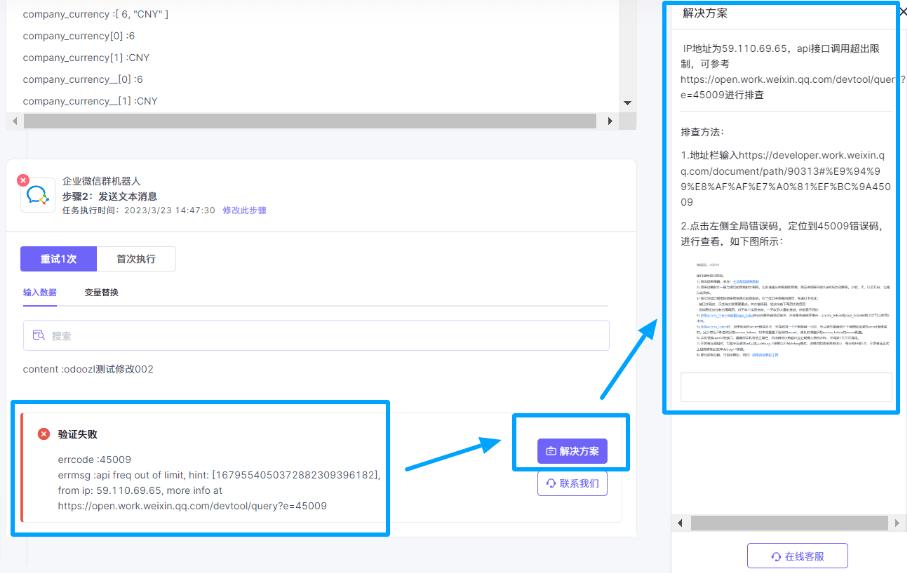Click the open.work.weixin.qq.com URL in the error message
Screen dimensions: 907x573
click(x=192, y=506)
